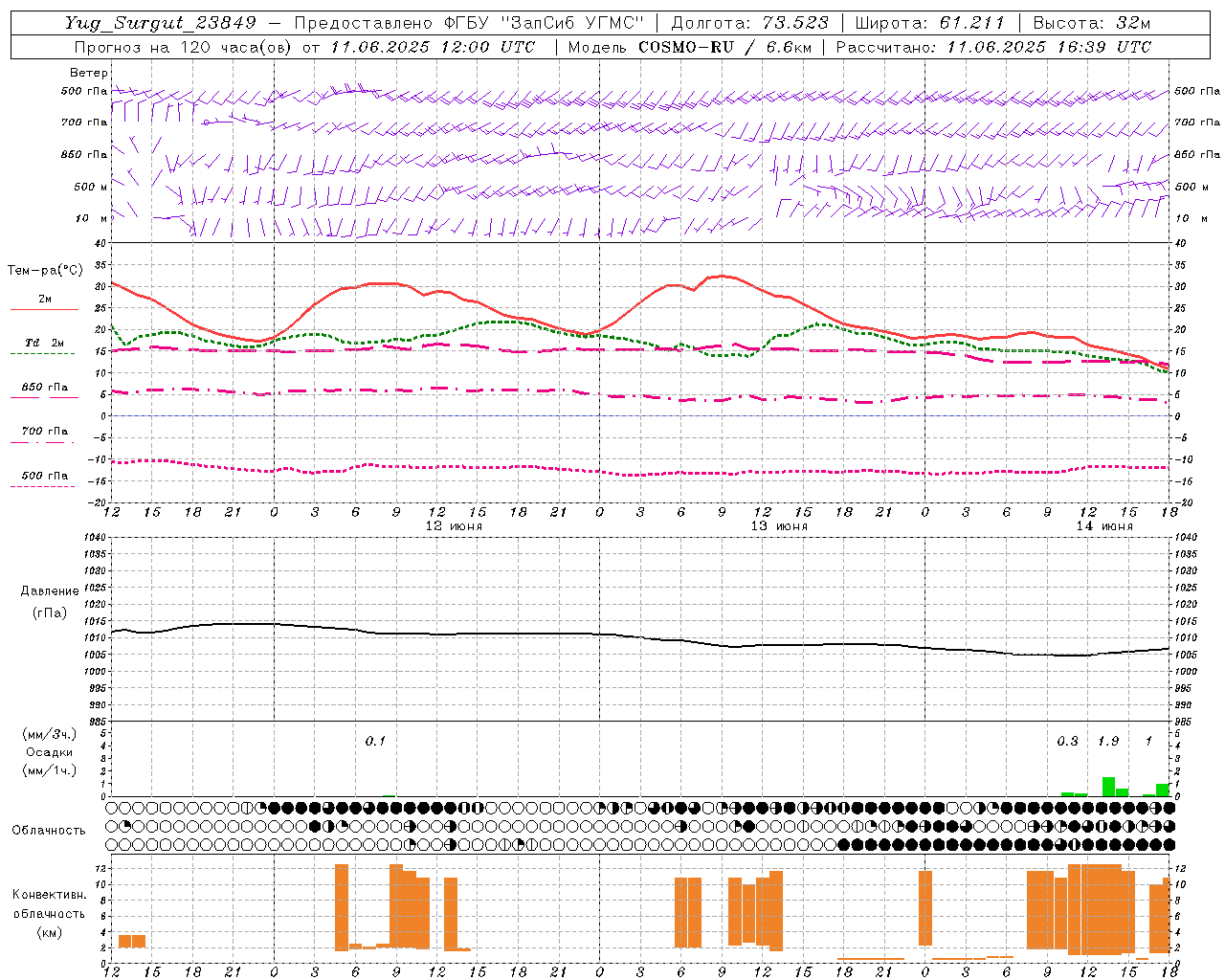The height and width of the screenshot is (980, 1225).
Task: Click the red sample line under the "2м" legend label
Action: 44,310
